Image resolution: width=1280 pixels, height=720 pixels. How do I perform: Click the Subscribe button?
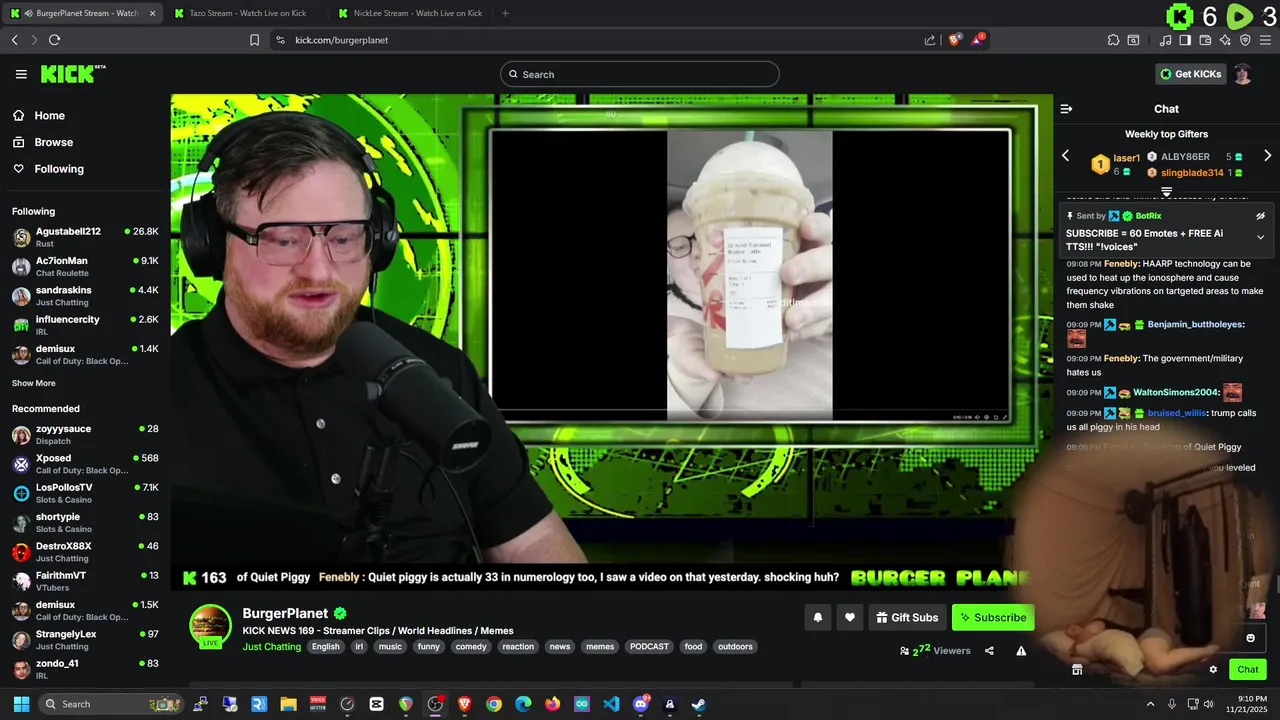pyautogui.click(x=993, y=617)
